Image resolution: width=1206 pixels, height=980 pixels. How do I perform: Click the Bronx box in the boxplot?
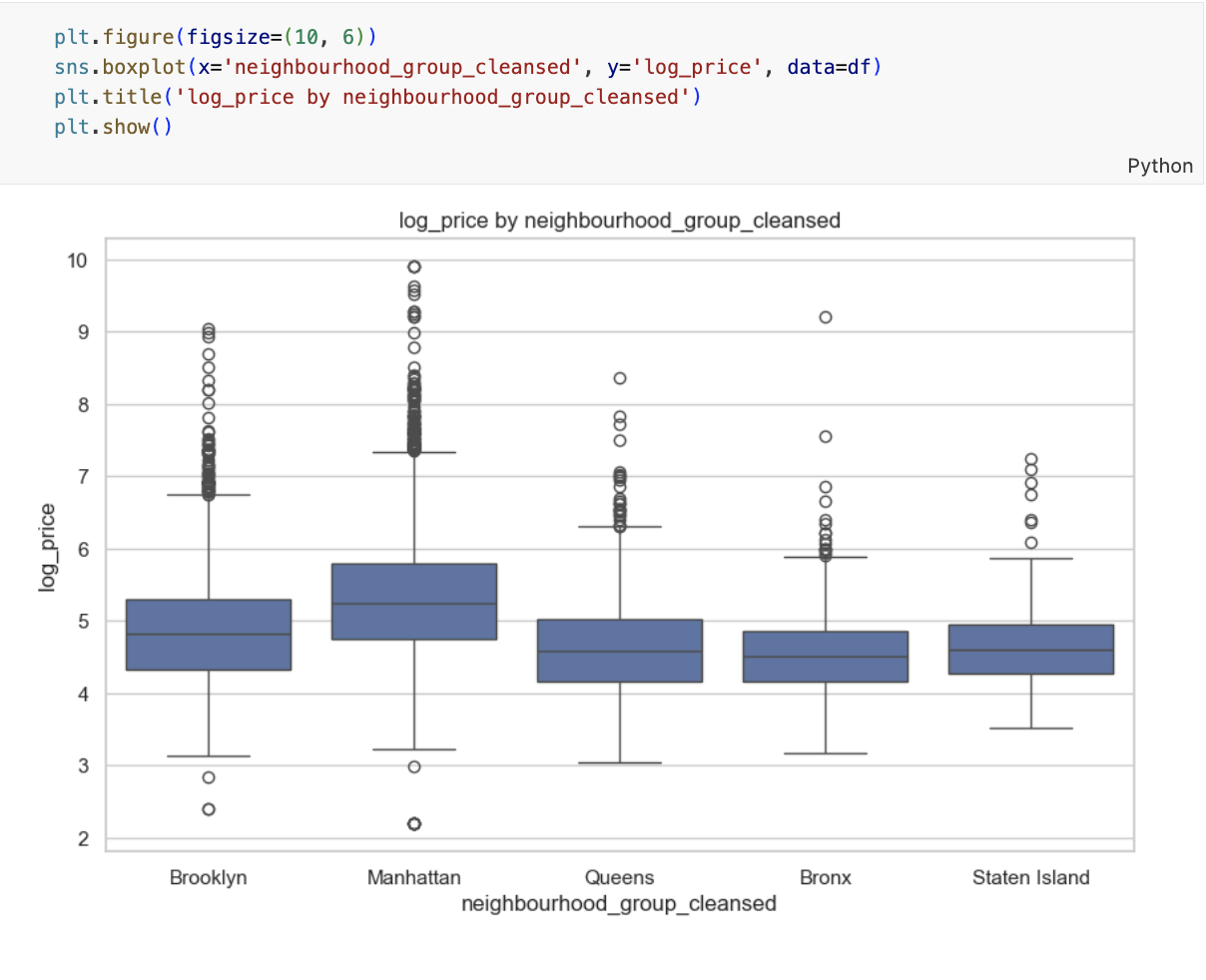pos(826,657)
